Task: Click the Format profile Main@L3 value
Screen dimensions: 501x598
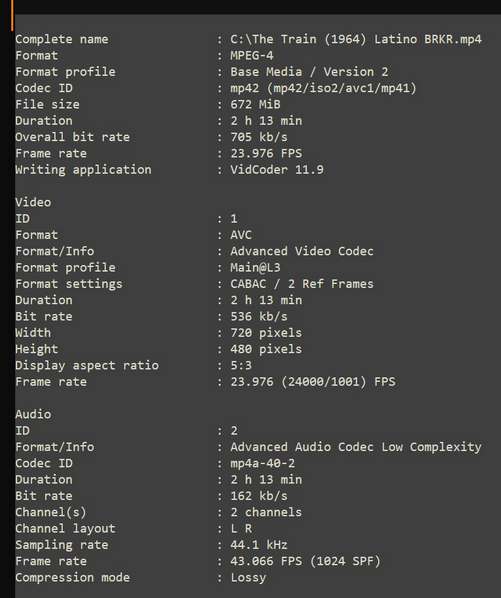Action: coord(255,267)
